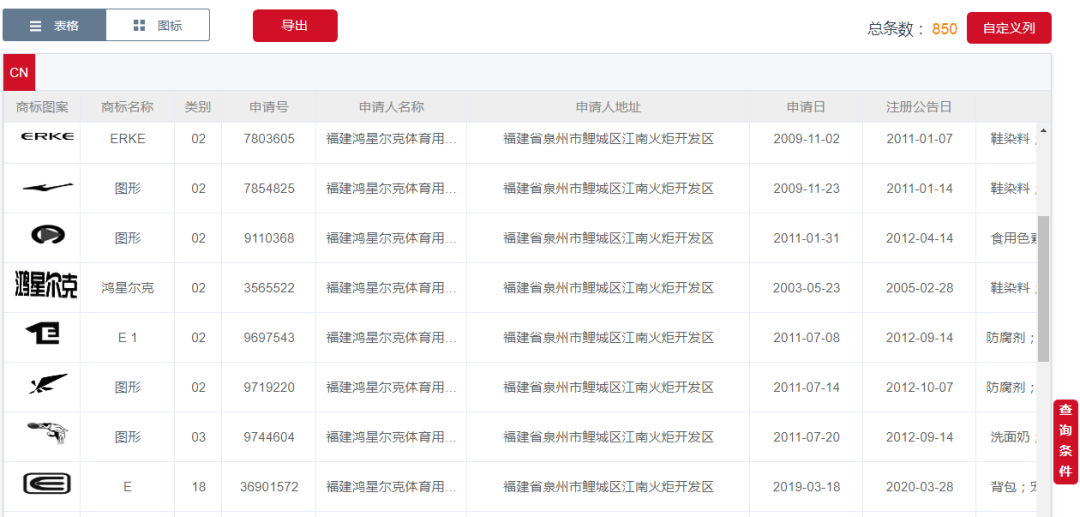Click registration date 2012-04-14
1080x517 pixels.
click(x=920, y=238)
